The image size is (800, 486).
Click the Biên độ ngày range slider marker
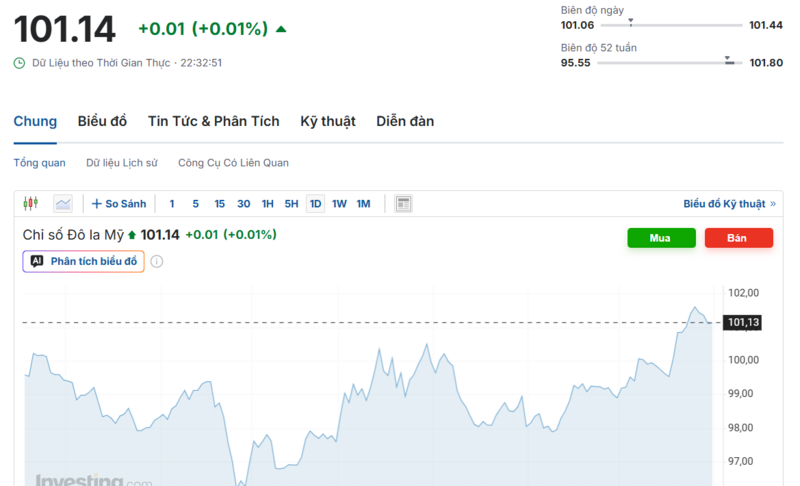(631, 22)
